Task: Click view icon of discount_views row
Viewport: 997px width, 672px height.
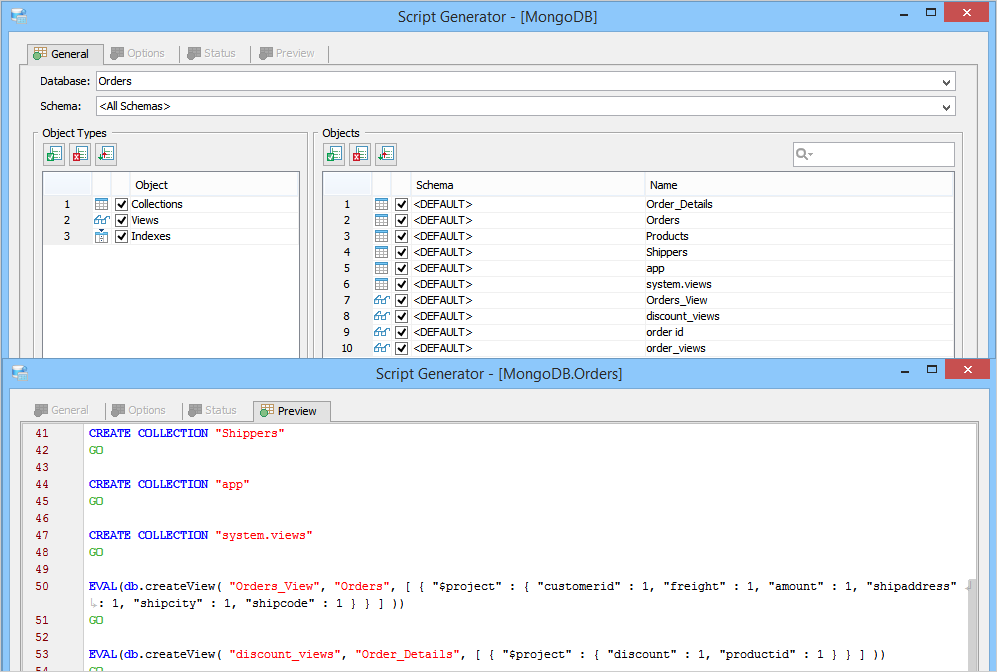Action: pyautogui.click(x=382, y=316)
